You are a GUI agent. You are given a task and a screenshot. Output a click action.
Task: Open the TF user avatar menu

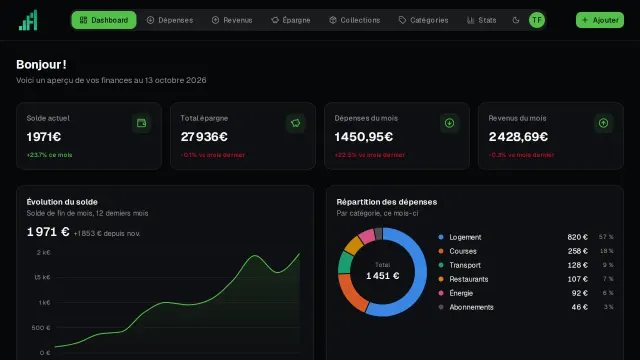click(x=537, y=20)
